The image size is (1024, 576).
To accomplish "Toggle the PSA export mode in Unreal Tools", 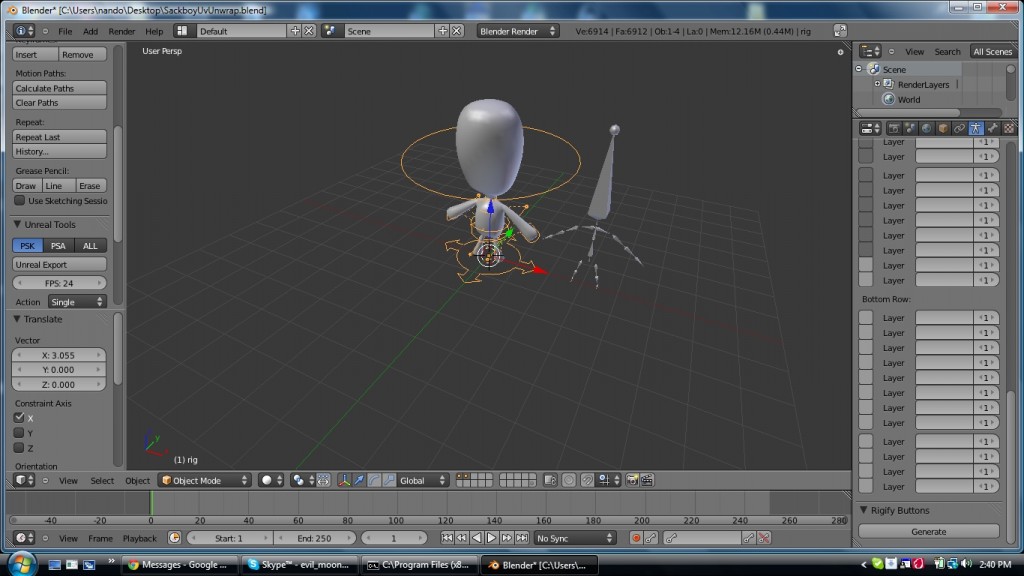I will point(57,245).
